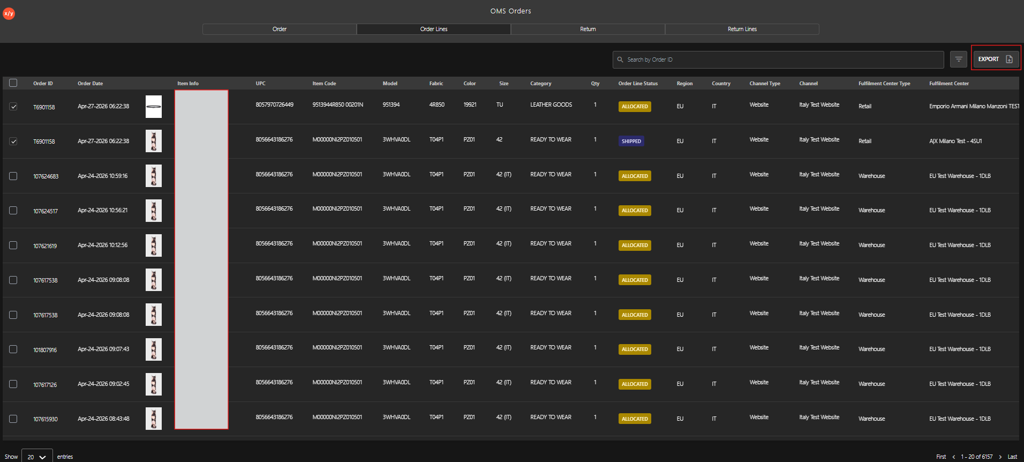Click the EXPORT button

995,59
